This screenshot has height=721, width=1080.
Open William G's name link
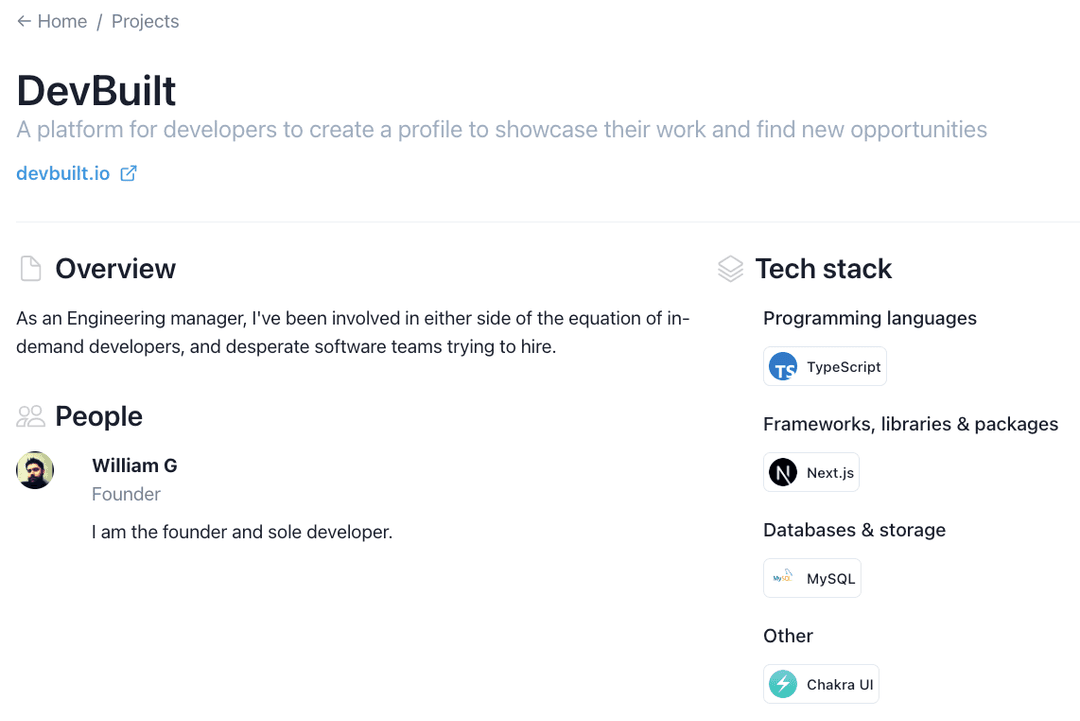point(134,465)
